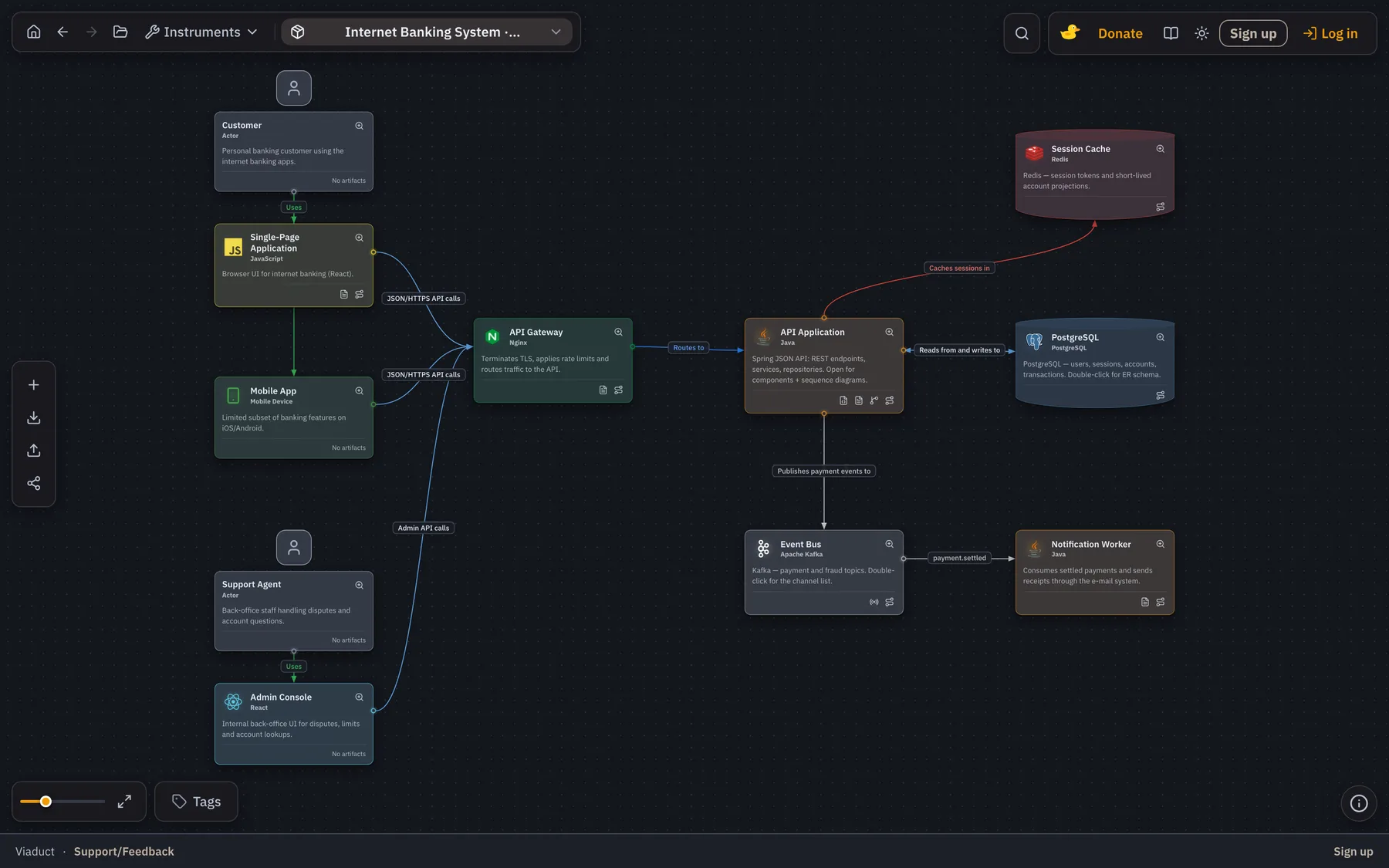Open the Support/Feedback footer link
Viewport: 1389px width, 868px height.
[124, 852]
